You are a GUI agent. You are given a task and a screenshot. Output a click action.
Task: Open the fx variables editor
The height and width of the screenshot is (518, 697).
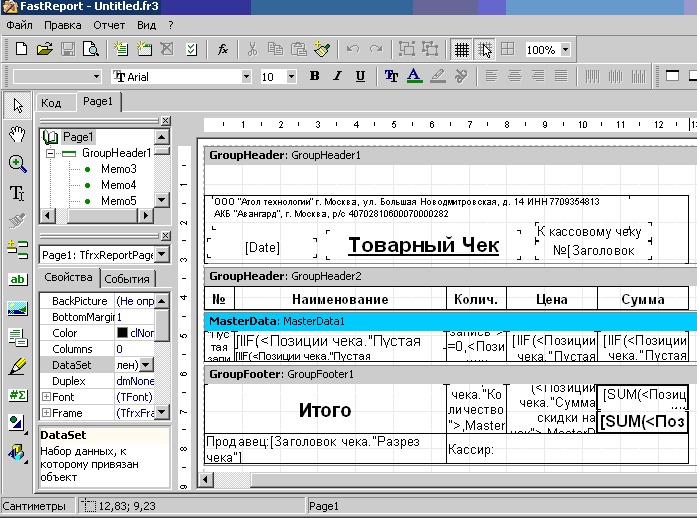(x=222, y=49)
